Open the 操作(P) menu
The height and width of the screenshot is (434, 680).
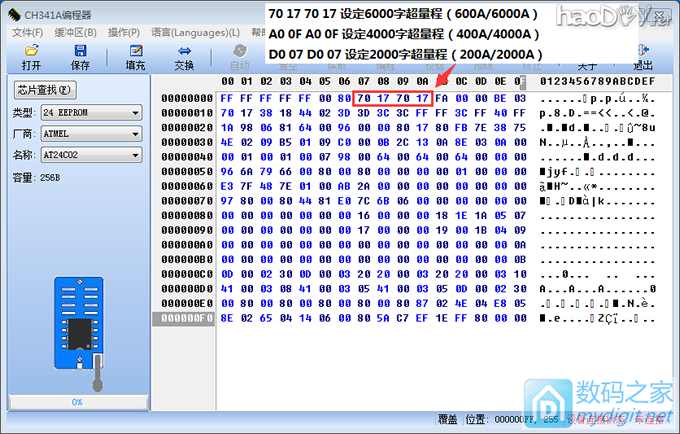tap(124, 32)
